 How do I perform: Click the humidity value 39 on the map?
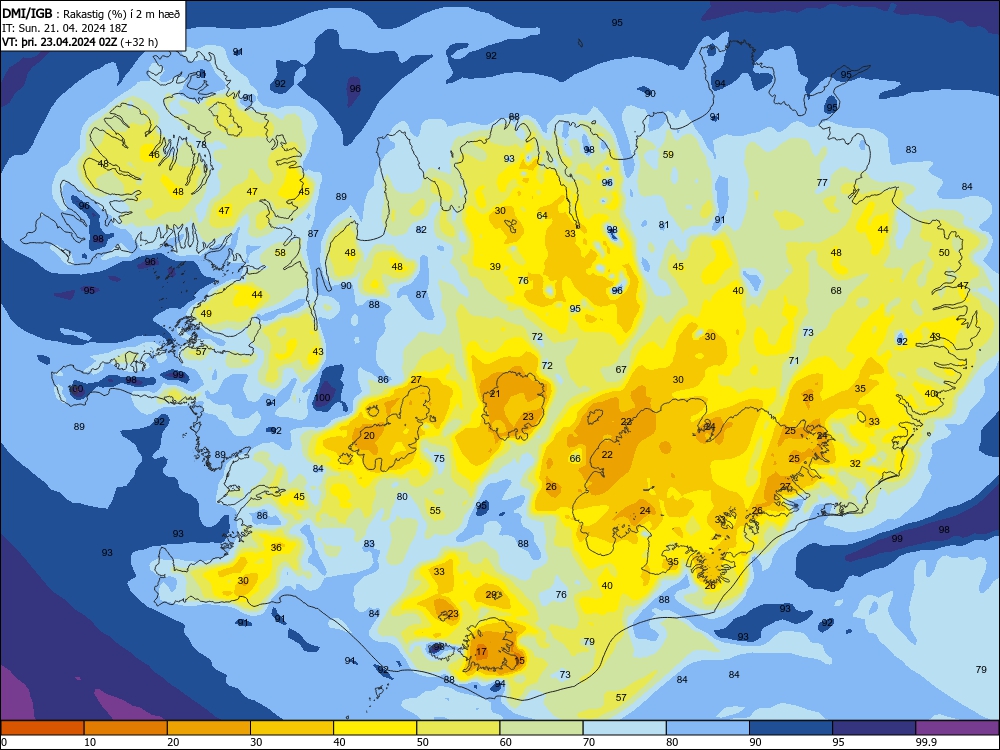[496, 267]
